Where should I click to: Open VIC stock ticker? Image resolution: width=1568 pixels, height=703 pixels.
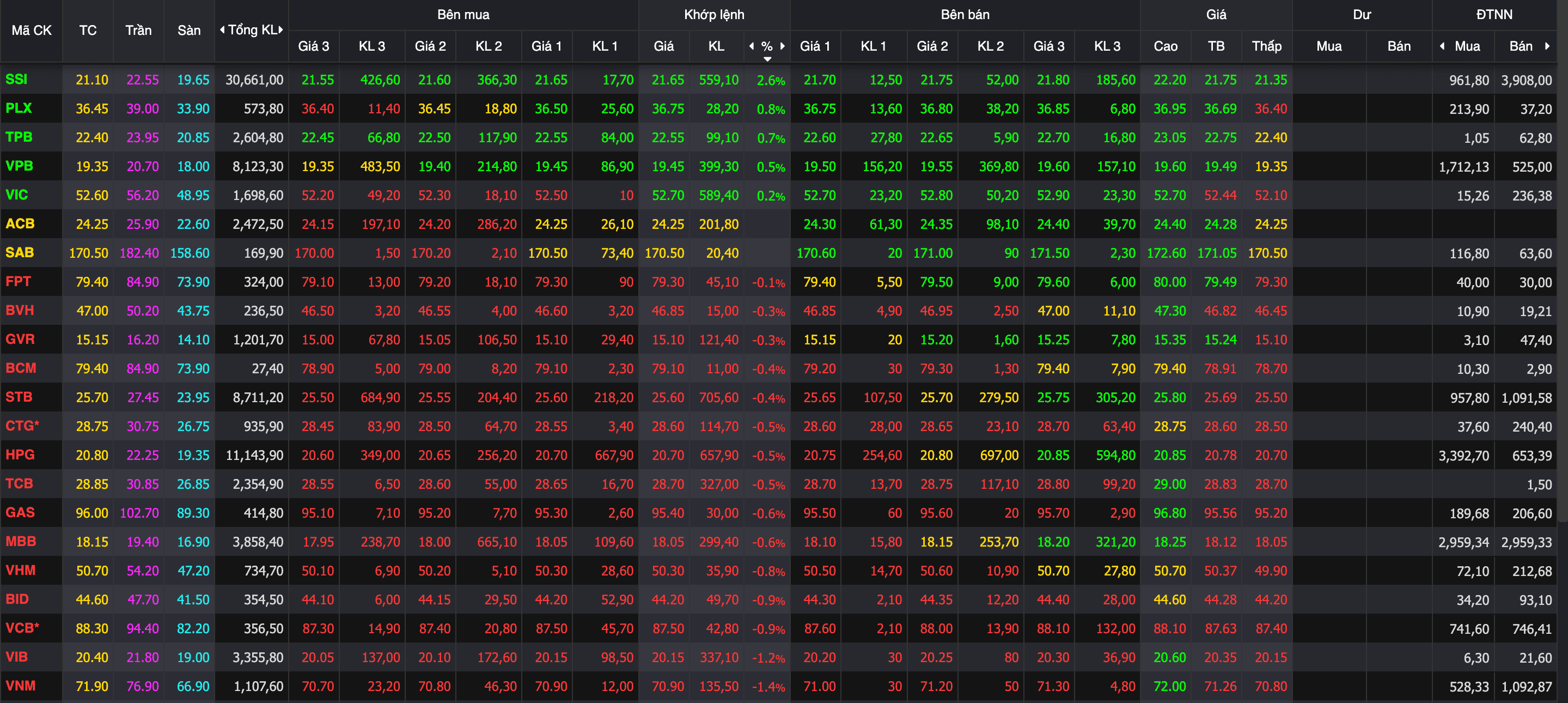pyautogui.click(x=16, y=195)
